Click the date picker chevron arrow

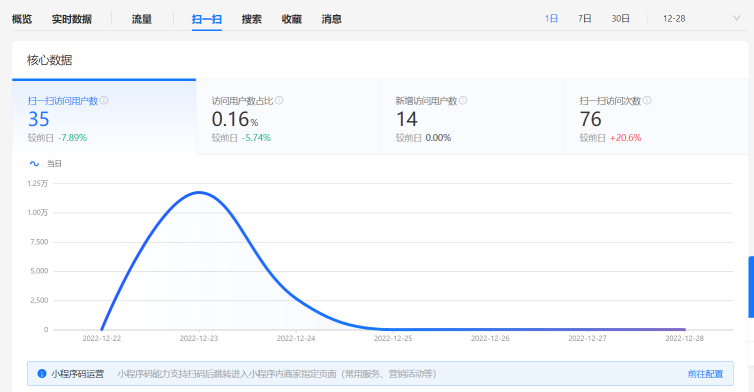[x=736, y=18]
